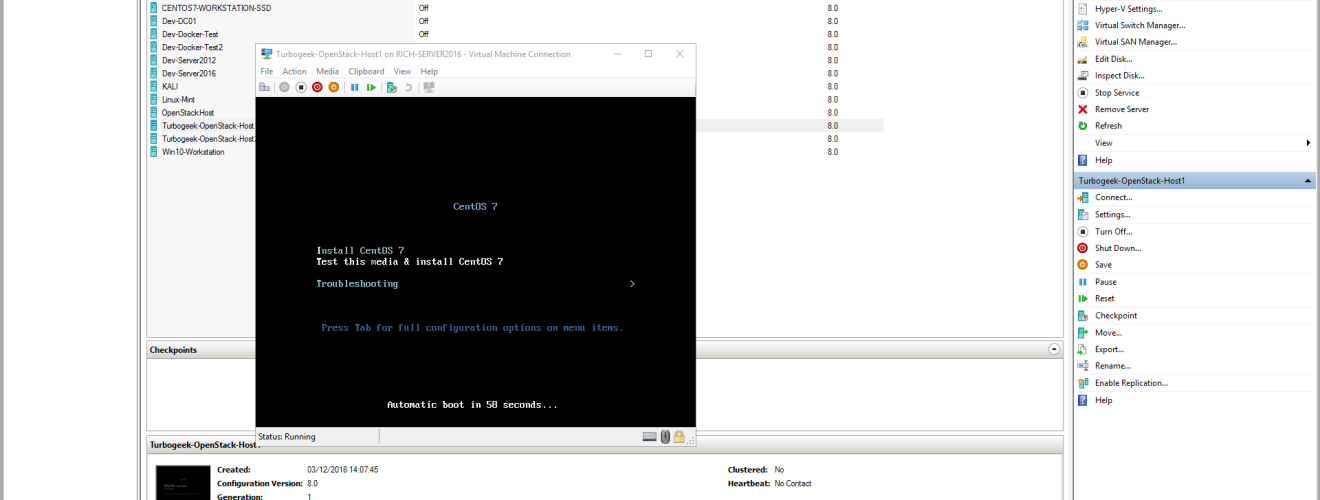Open Hyper-V Settings from Actions pane
This screenshot has height=500, width=1320.
[x=1128, y=9]
